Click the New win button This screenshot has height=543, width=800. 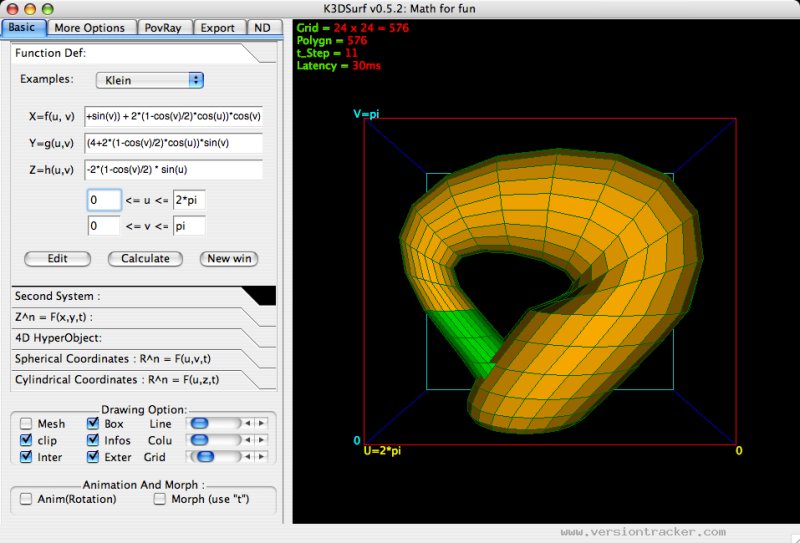tap(229, 259)
